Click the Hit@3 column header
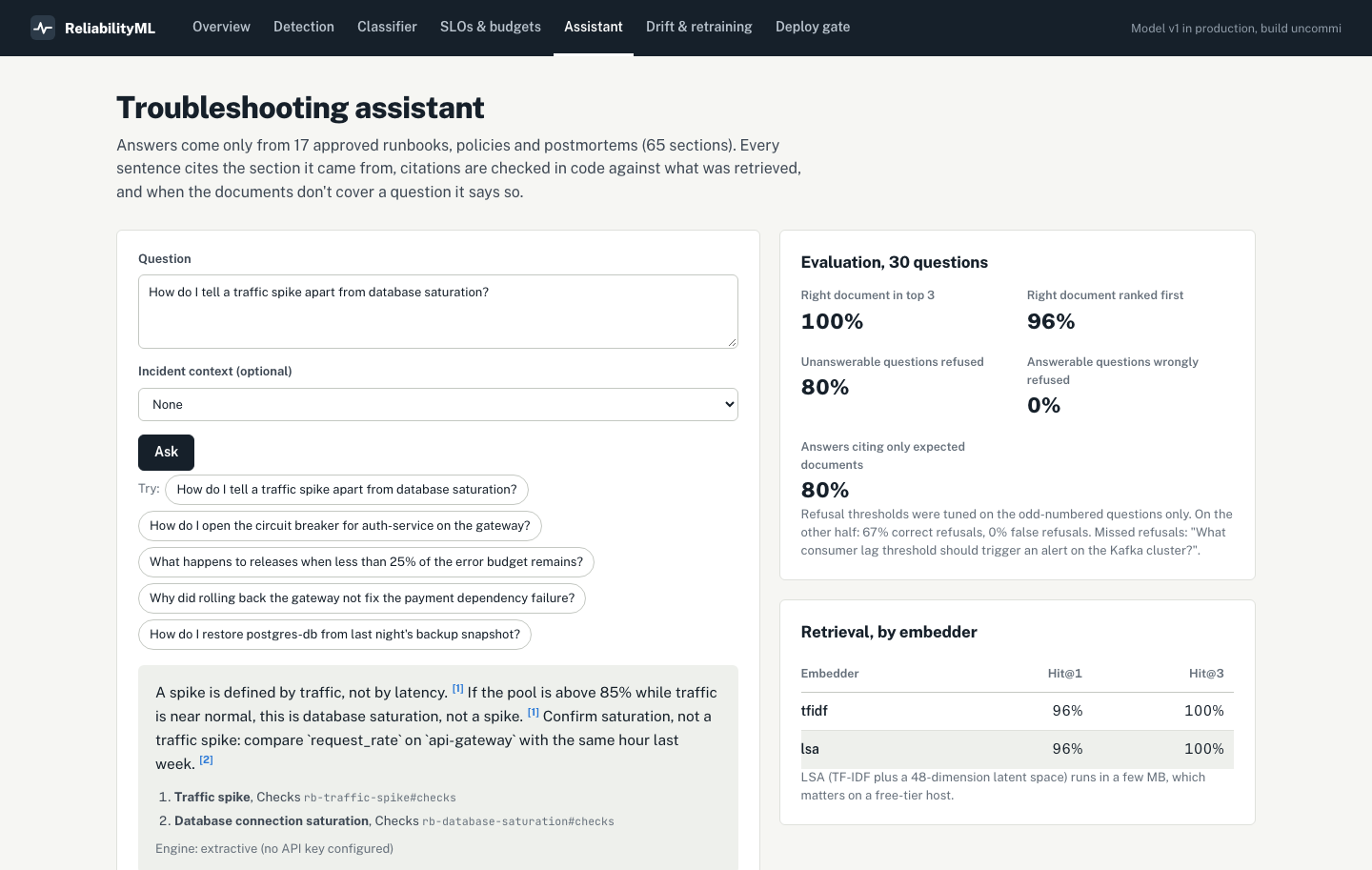Viewport: 1372px width, 870px height. pos(1206,673)
